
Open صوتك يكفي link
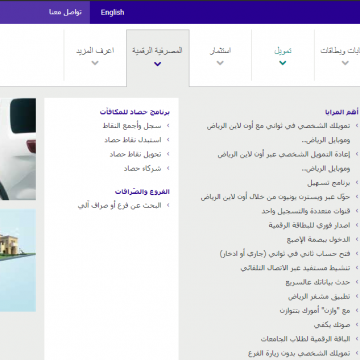tap(332, 325)
